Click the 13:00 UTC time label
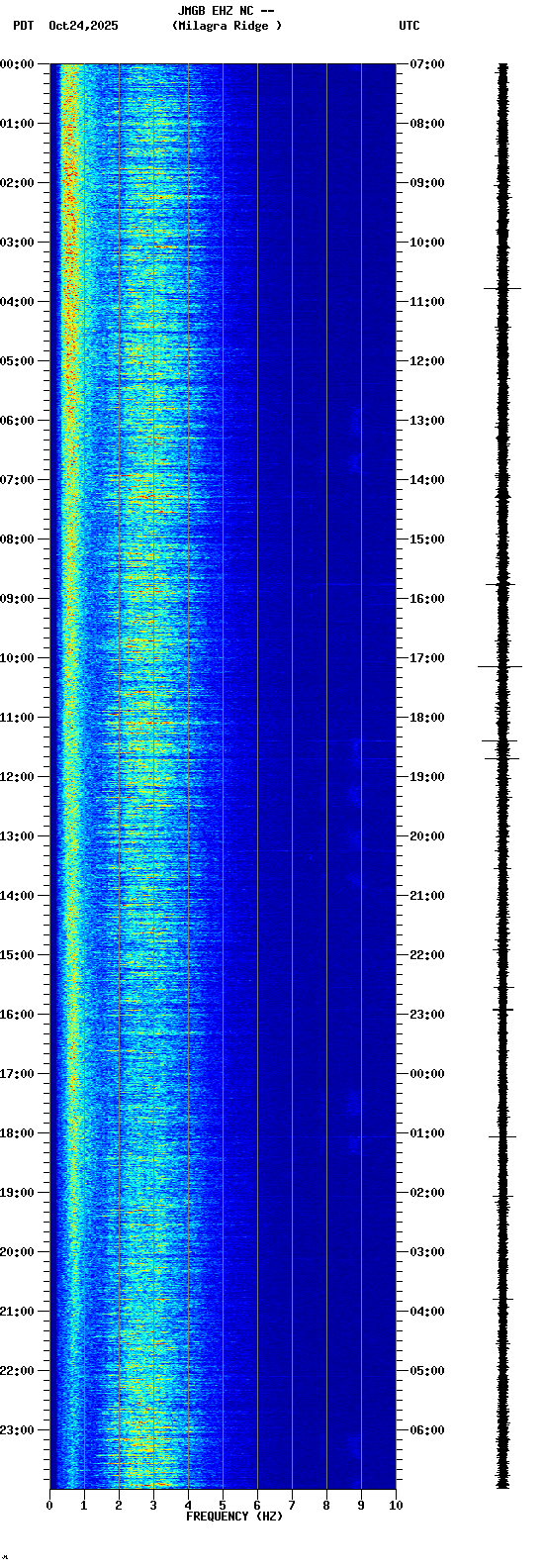Image resolution: width=546 pixels, height=1568 pixels. tap(427, 421)
